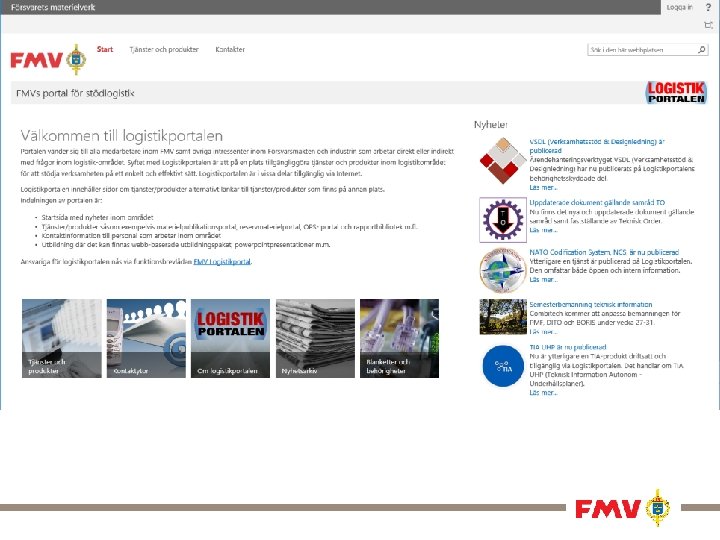Screen dimensions: 720x540
Task: Open Semesterbemanning teknisk information headline
Action: point(591,304)
